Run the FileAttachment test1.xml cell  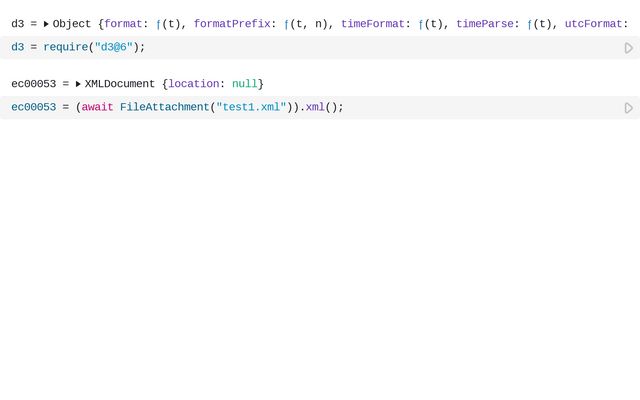coord(629,108)
